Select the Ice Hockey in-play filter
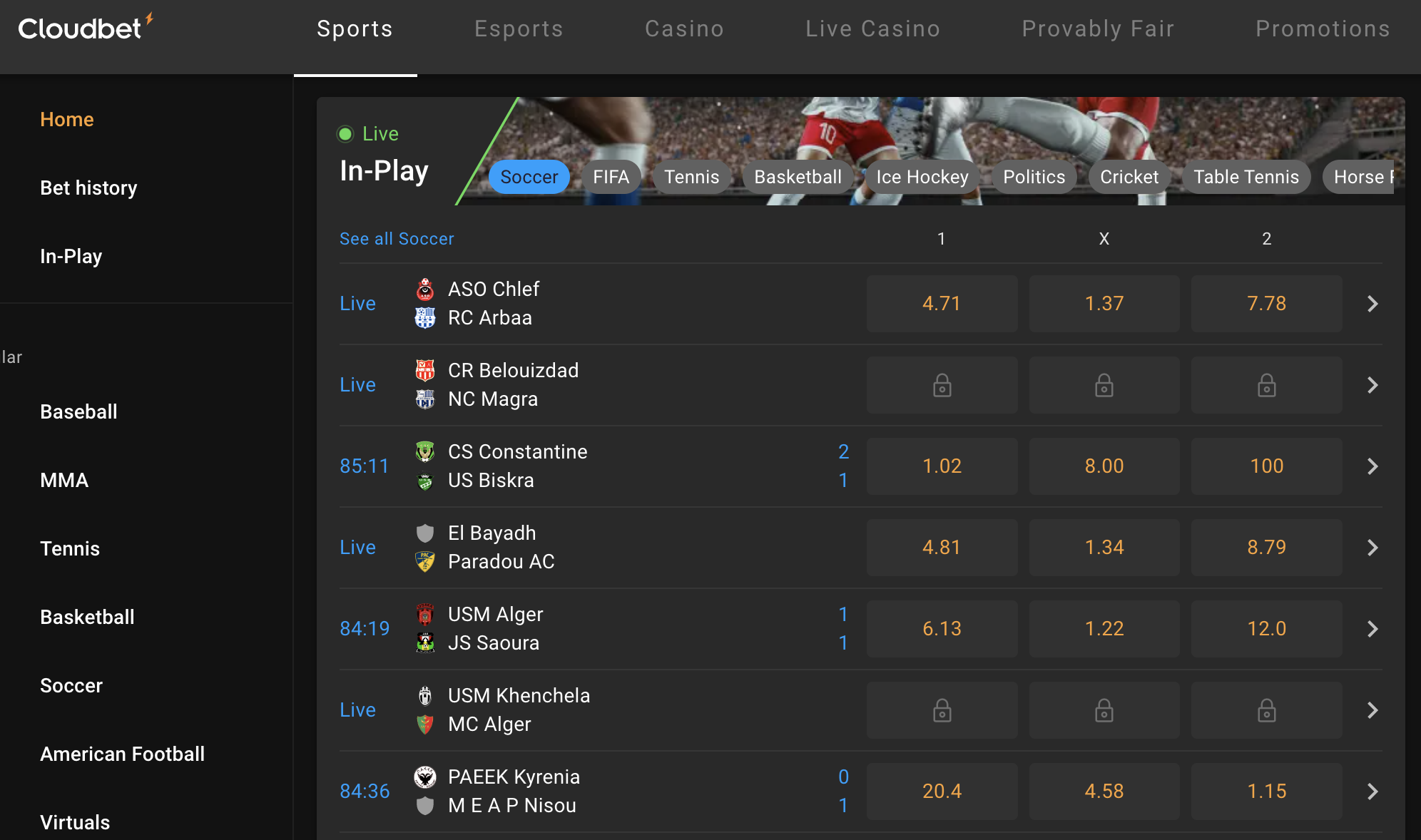This screenshot has height=840, width=1421. (x=922, y=177)
